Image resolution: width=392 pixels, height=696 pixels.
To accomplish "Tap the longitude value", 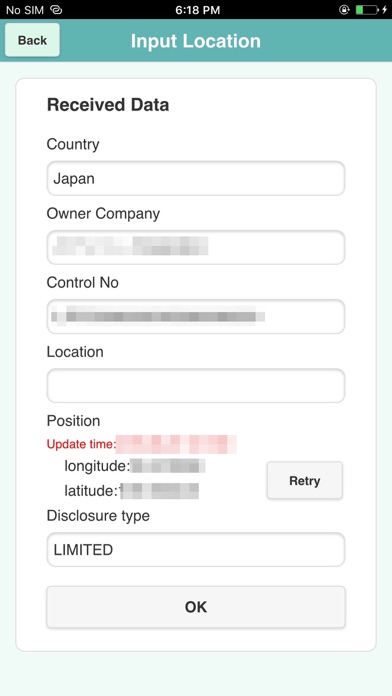I will pyautogui.click(x=168, y=466).
